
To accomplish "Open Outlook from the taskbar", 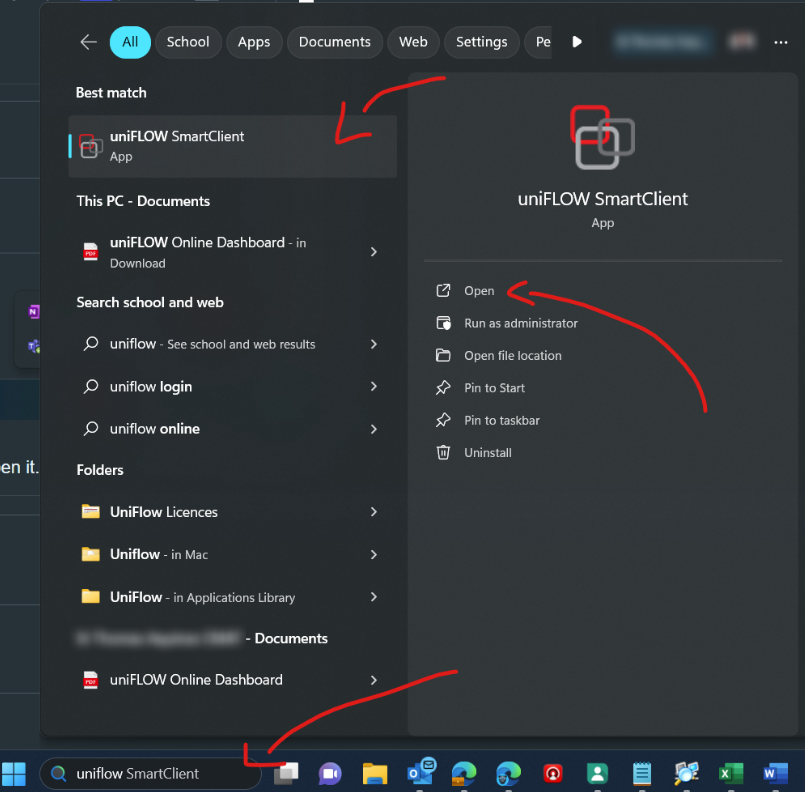I will click(x=420, y=771).
